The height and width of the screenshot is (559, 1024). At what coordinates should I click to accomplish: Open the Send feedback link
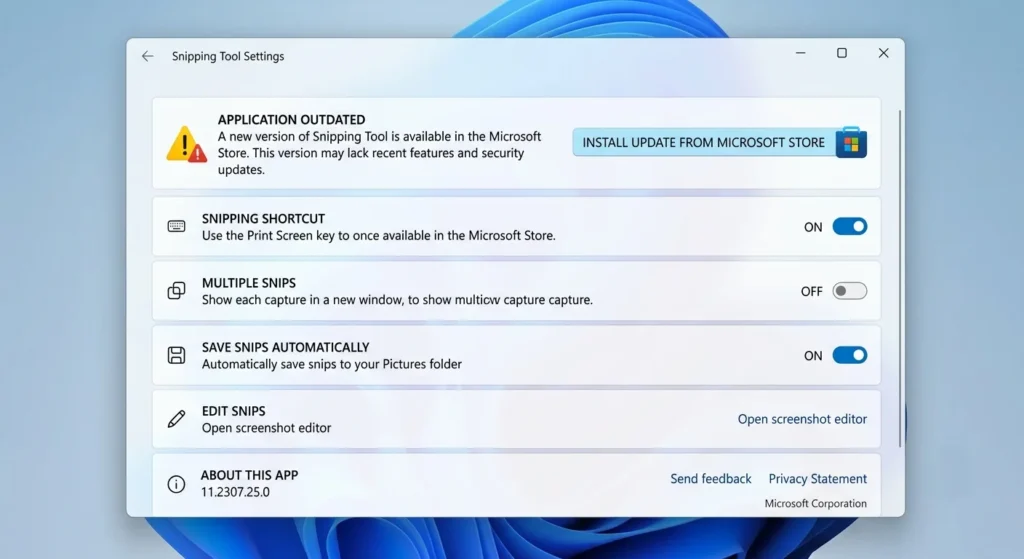[711, 479]
